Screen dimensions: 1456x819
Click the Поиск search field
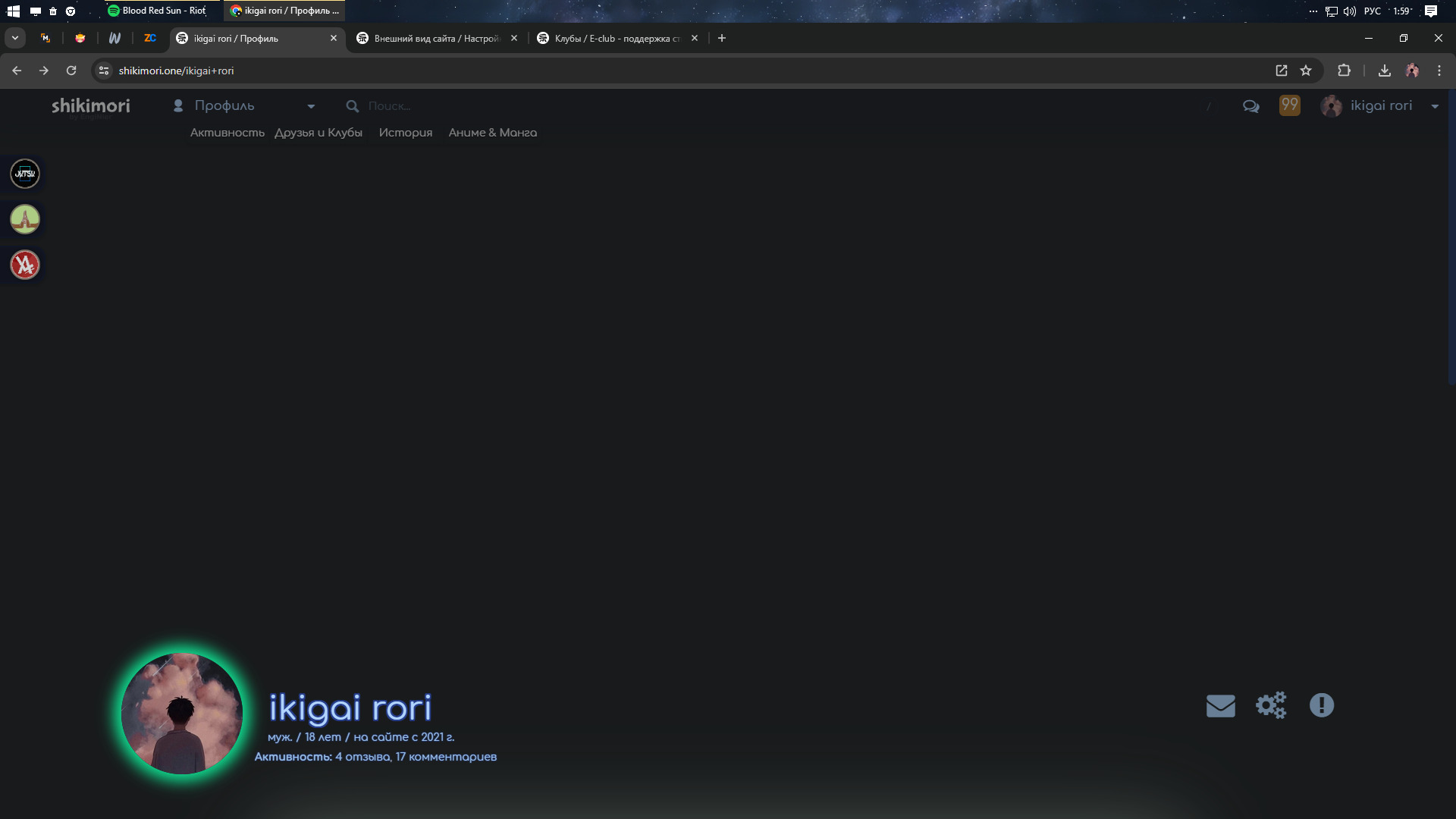[389, 106]
